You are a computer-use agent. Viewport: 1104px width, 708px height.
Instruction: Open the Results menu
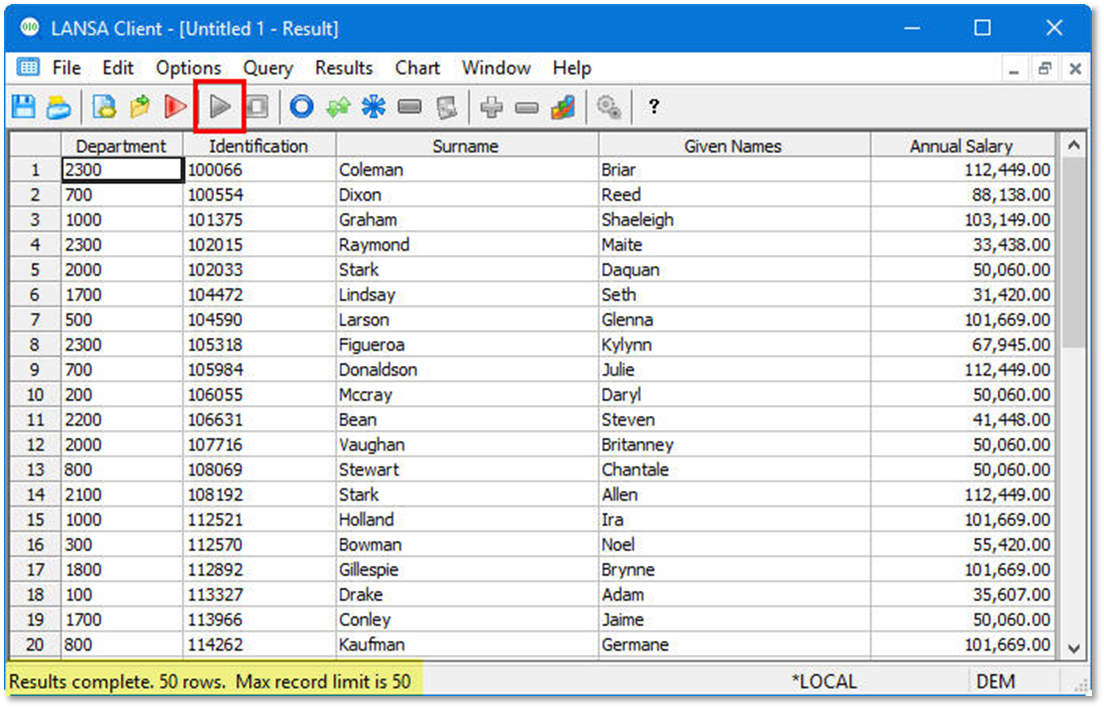(x=344, y=68)
